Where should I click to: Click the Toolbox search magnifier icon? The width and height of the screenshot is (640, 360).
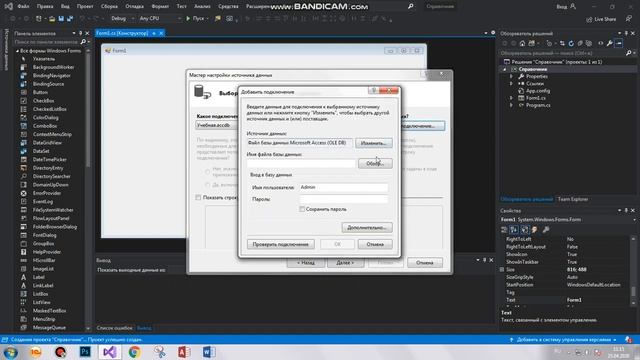(x=83, y=42)
